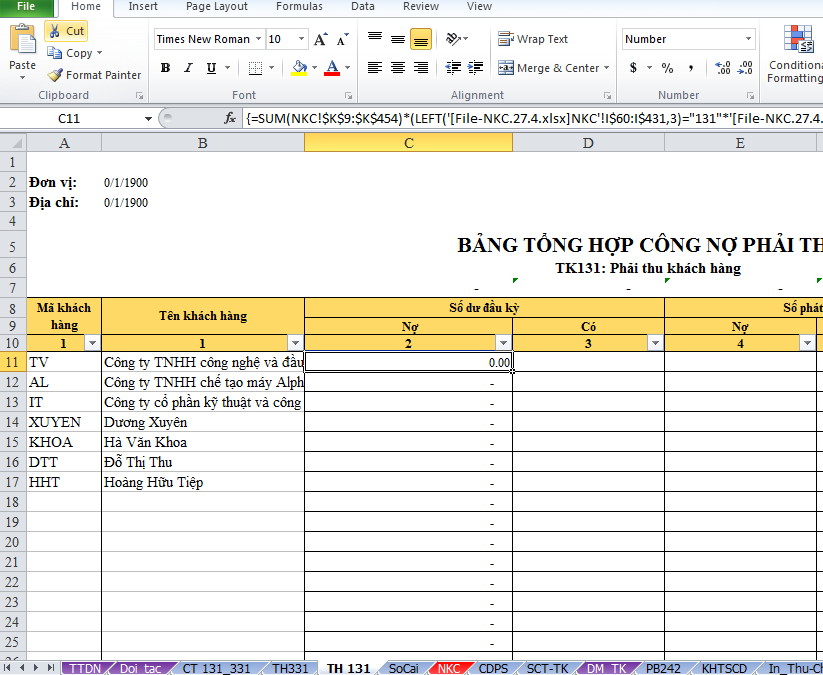Click the Select All corner button
823x675 pixels.
(13, 143)
